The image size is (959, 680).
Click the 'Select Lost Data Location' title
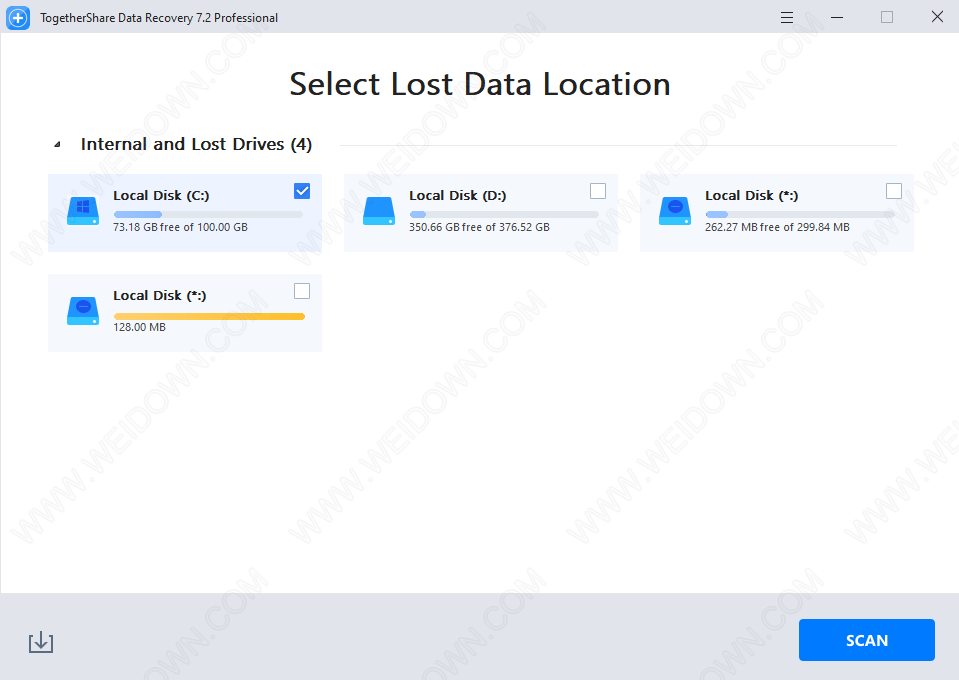480,84
